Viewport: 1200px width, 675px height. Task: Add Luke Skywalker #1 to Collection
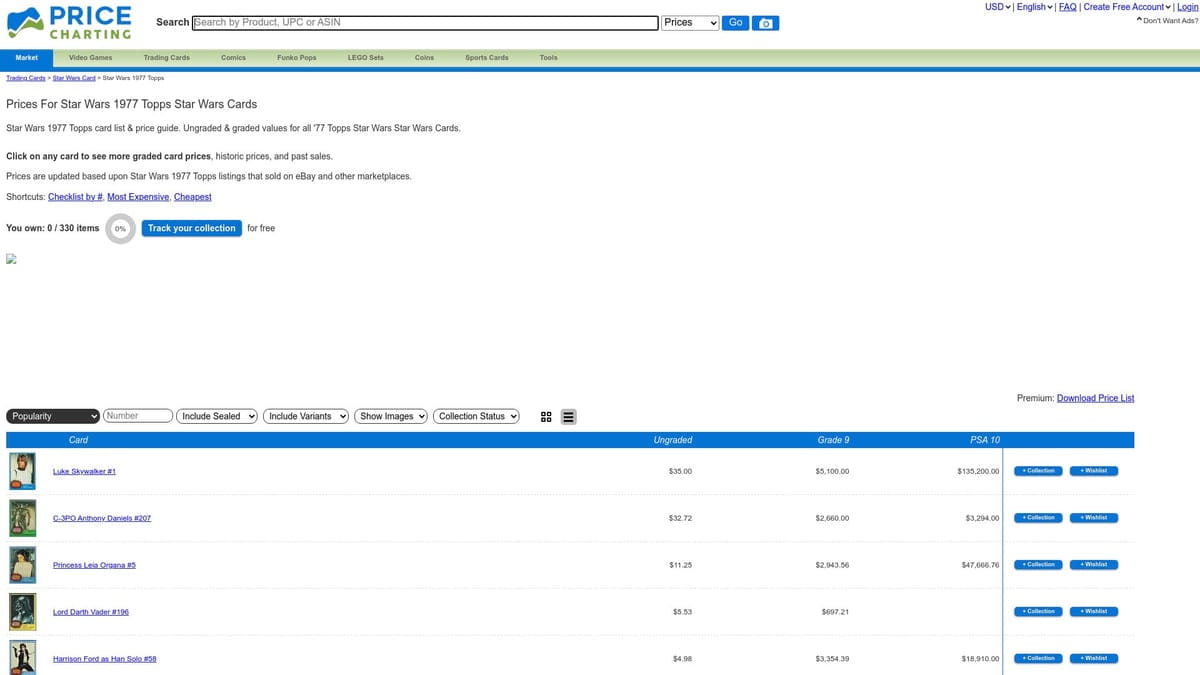coord(1039,471)
